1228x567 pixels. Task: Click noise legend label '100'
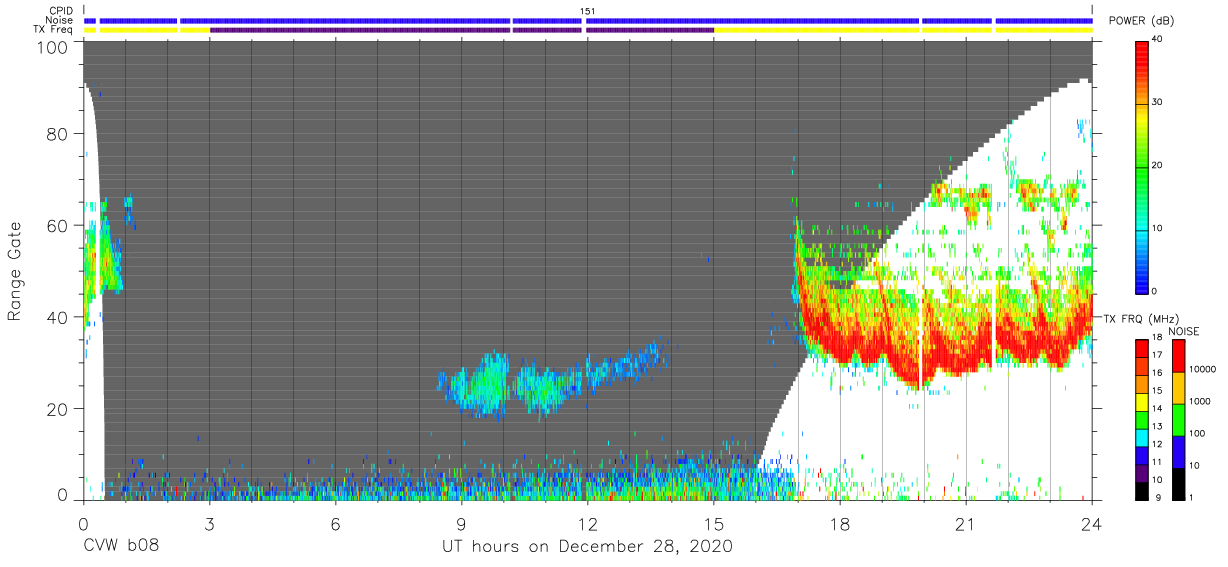tap(1199, 433)
